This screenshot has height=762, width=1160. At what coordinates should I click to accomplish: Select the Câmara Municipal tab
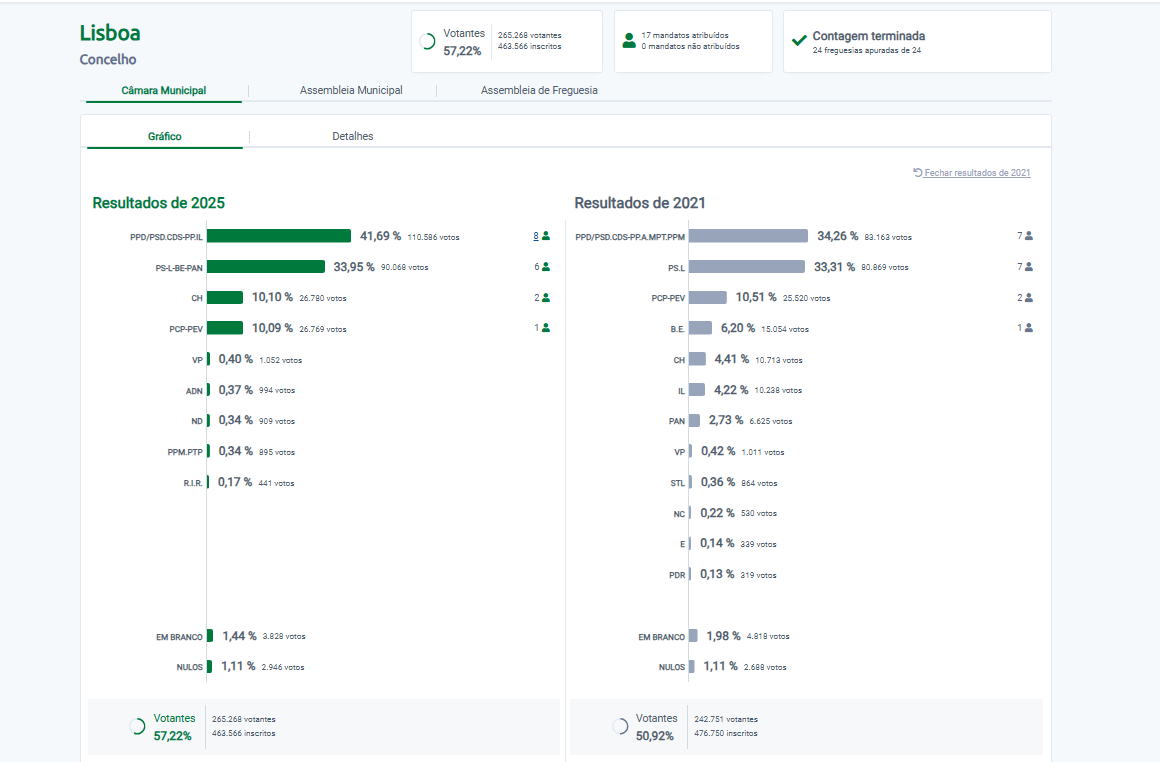pyautogui.click(x=164, y=90)
